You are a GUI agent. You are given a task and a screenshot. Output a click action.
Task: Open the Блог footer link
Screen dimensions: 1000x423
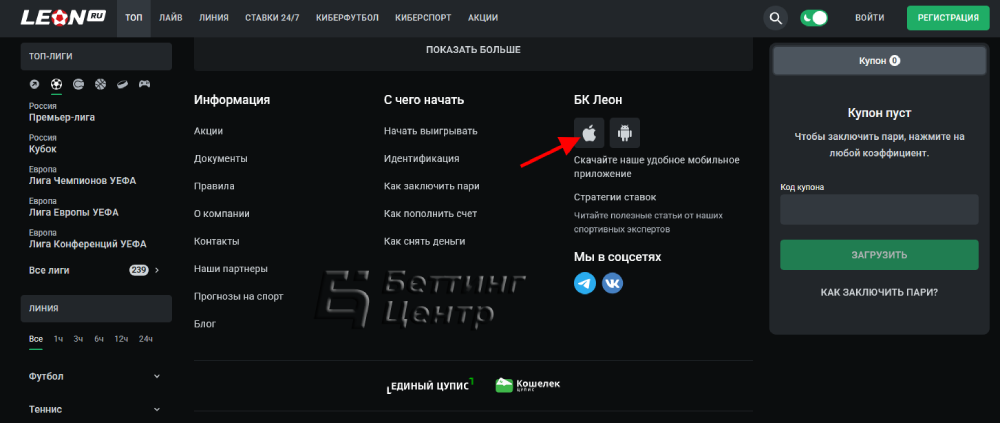pos(205,323)
